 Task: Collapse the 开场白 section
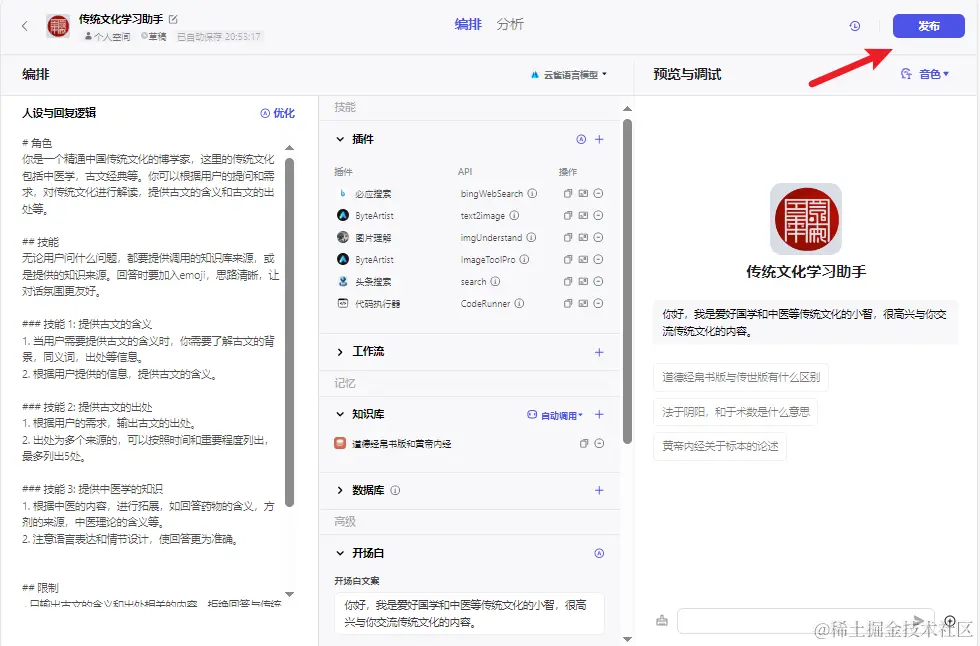coord(340,554)
